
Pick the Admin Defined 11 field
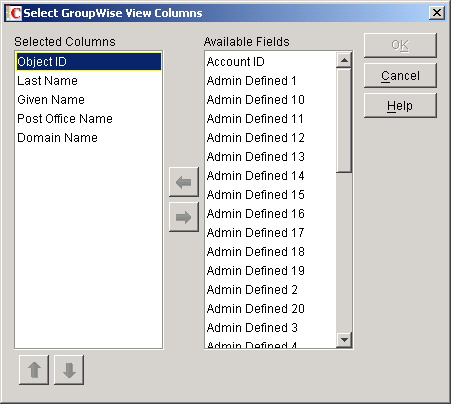[271, 119]
